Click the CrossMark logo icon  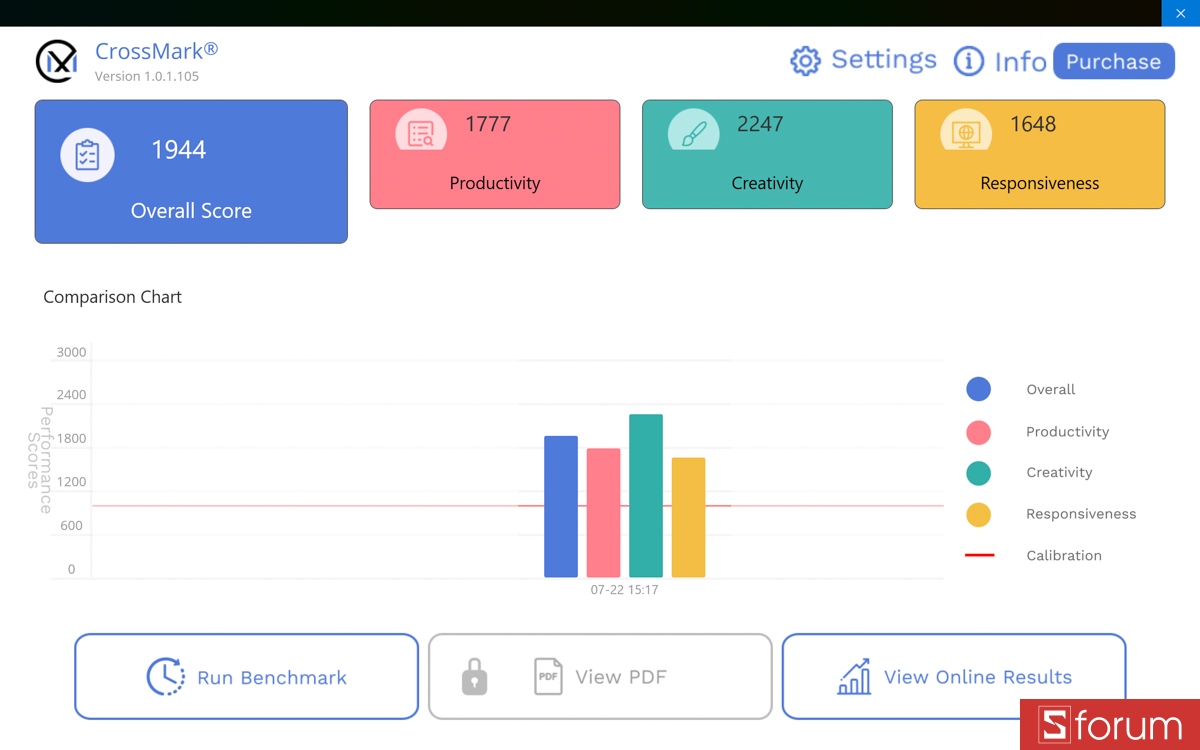click(56, 61)
